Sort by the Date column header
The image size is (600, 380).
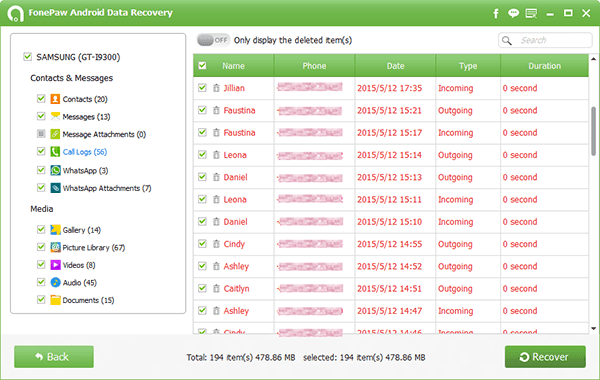click(395, 66)
